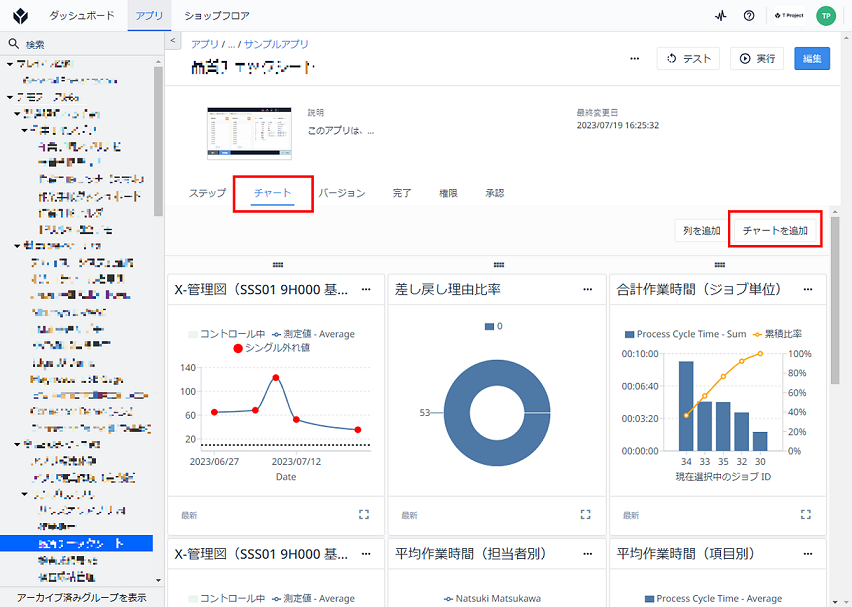The width and height of the screenshot is (852, 607).
Task: Collapse the sidebar with the arrow button
Action: coord(173,41)
